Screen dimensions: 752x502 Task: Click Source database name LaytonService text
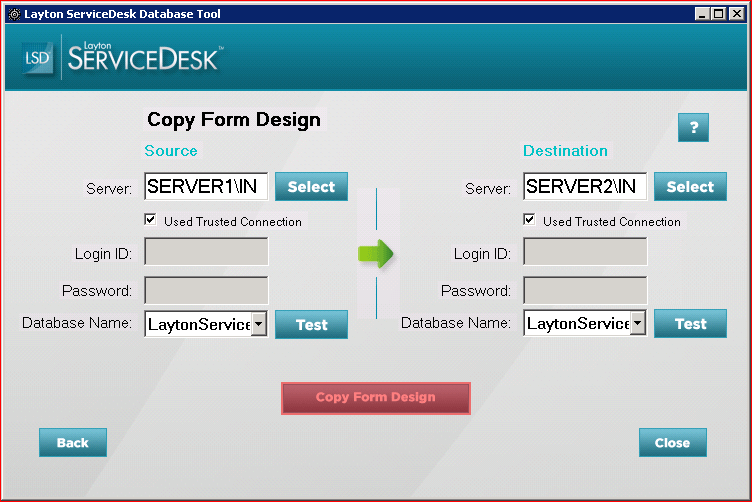tap(199, 325)
